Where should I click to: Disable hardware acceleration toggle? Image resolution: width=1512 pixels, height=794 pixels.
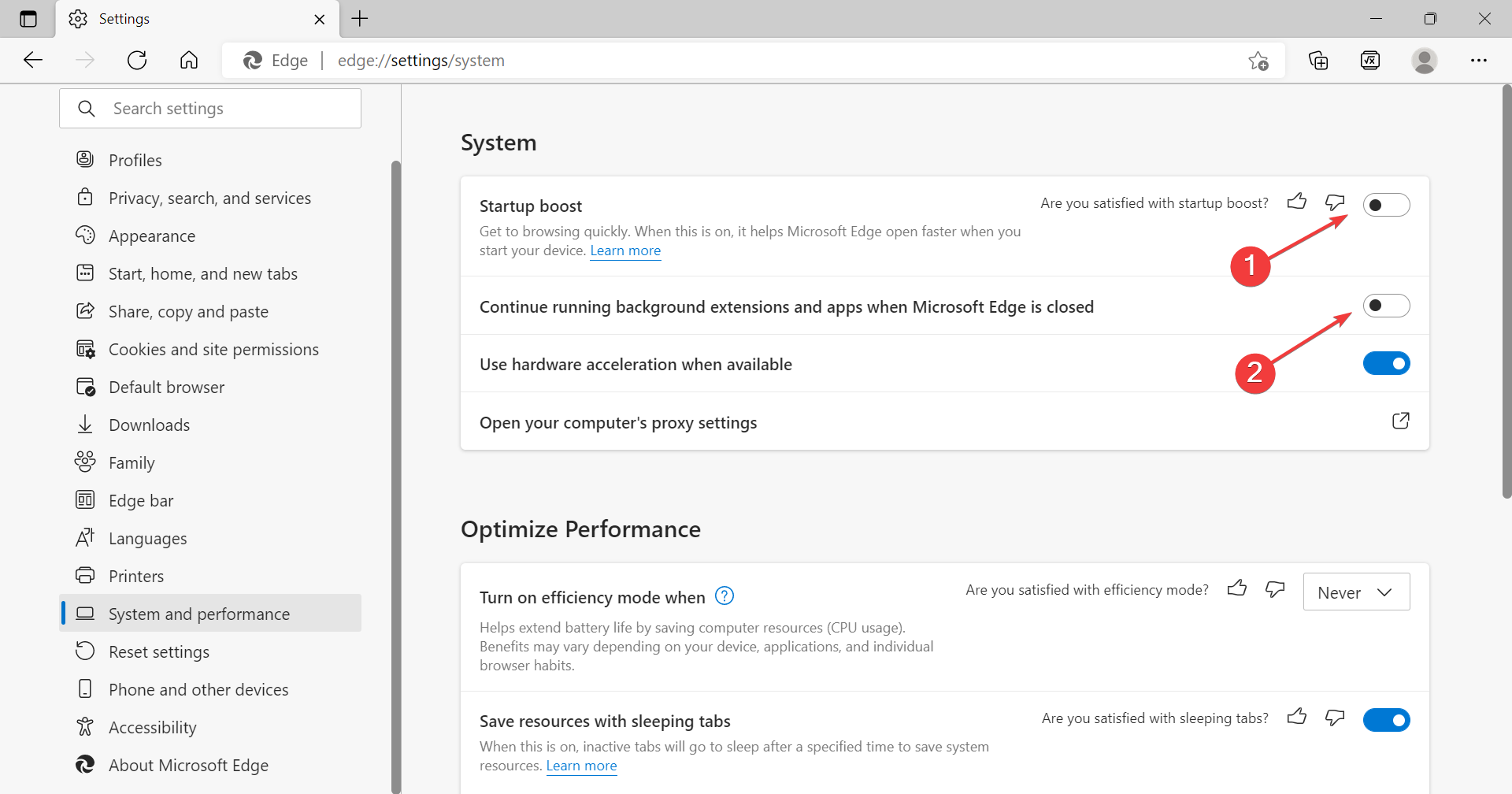point(1386,363)
